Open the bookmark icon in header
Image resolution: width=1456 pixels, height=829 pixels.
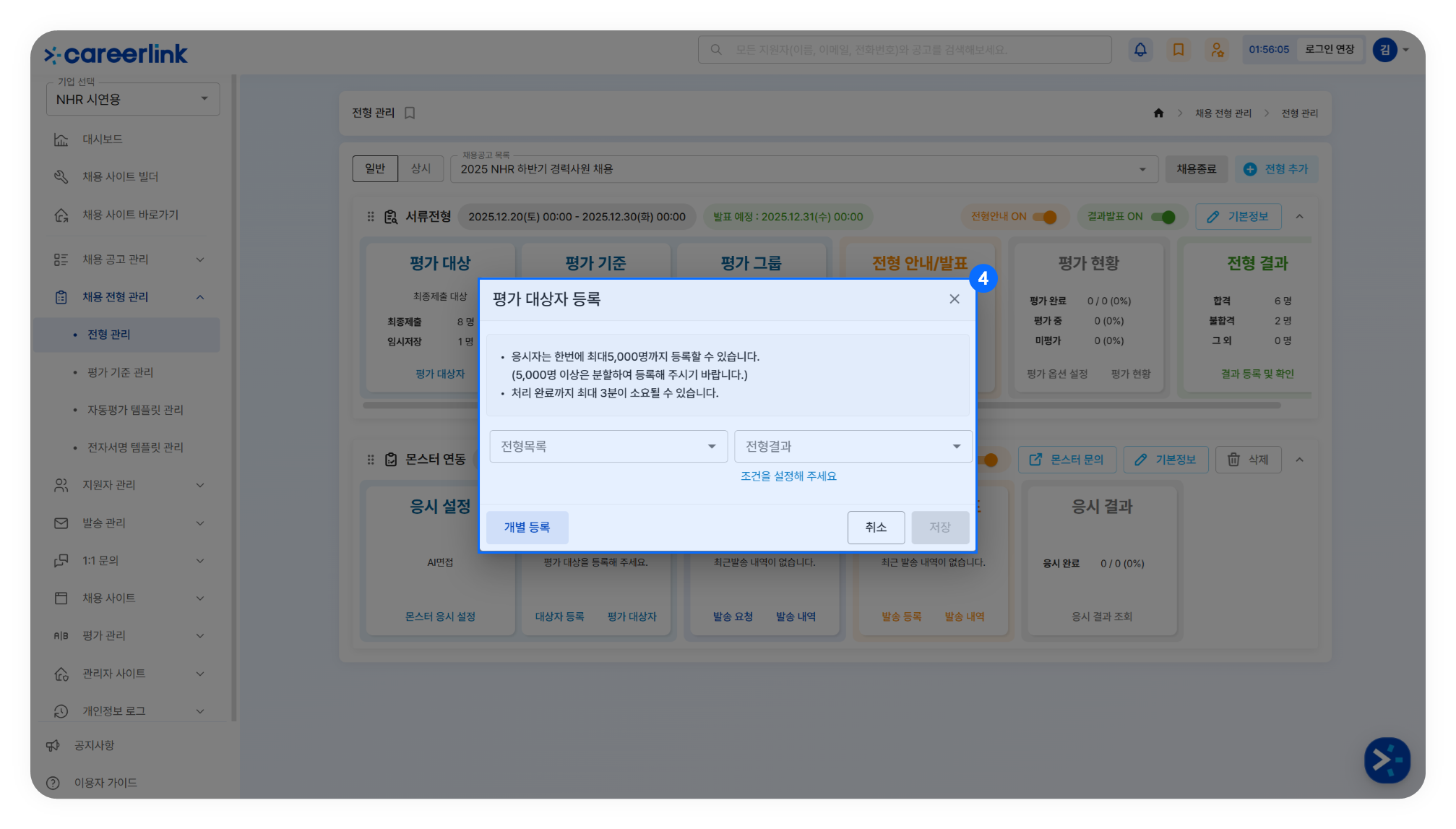[x=1179, y=50]
